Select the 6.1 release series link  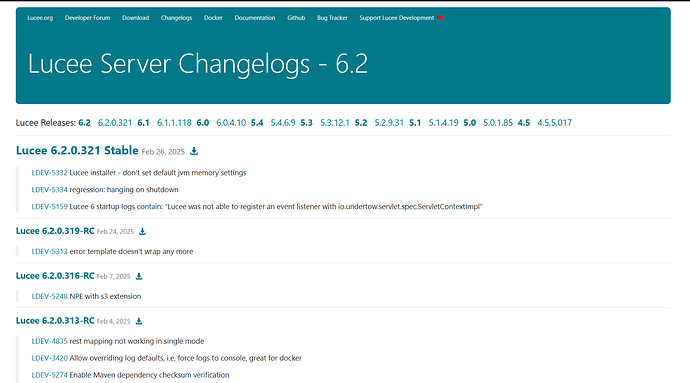(143, 123)
